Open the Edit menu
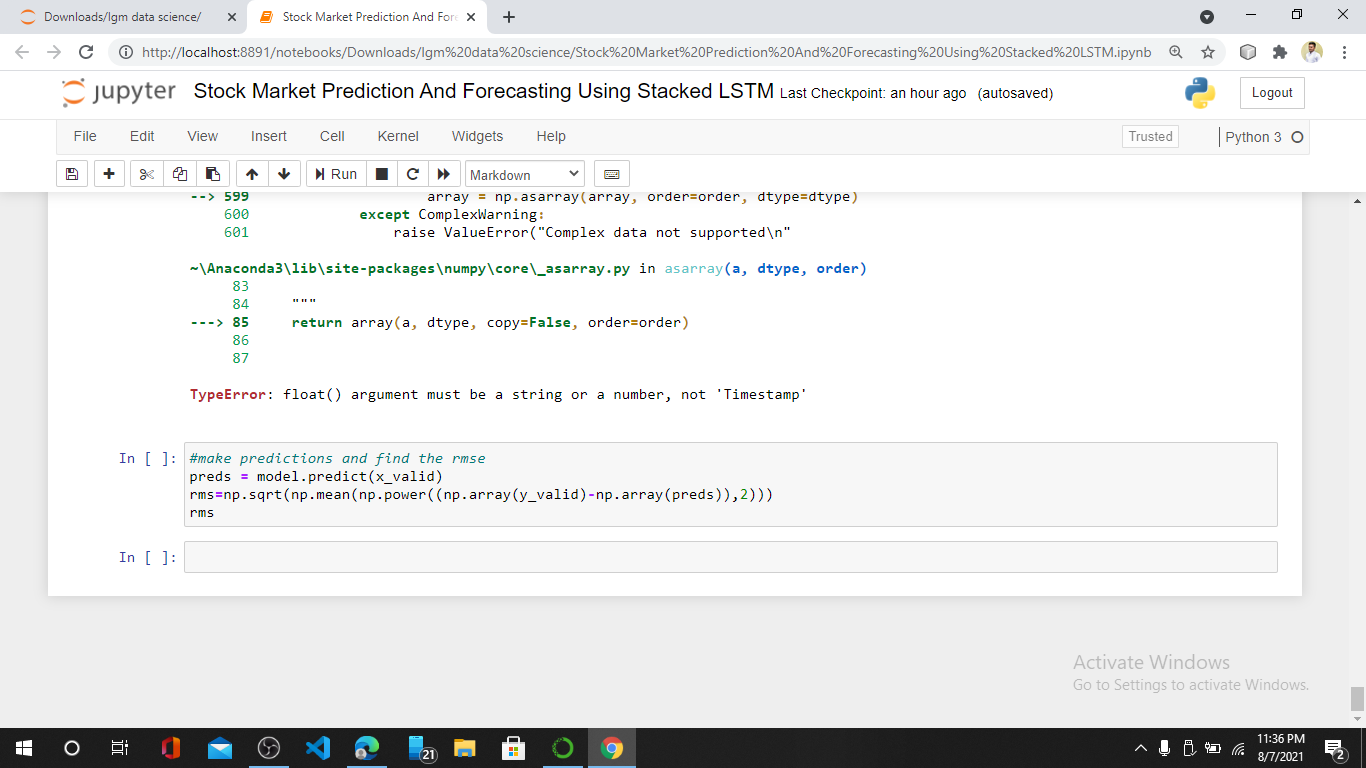Image resolution: width=1366 pixels, height=768 pixels. [142, 136]
